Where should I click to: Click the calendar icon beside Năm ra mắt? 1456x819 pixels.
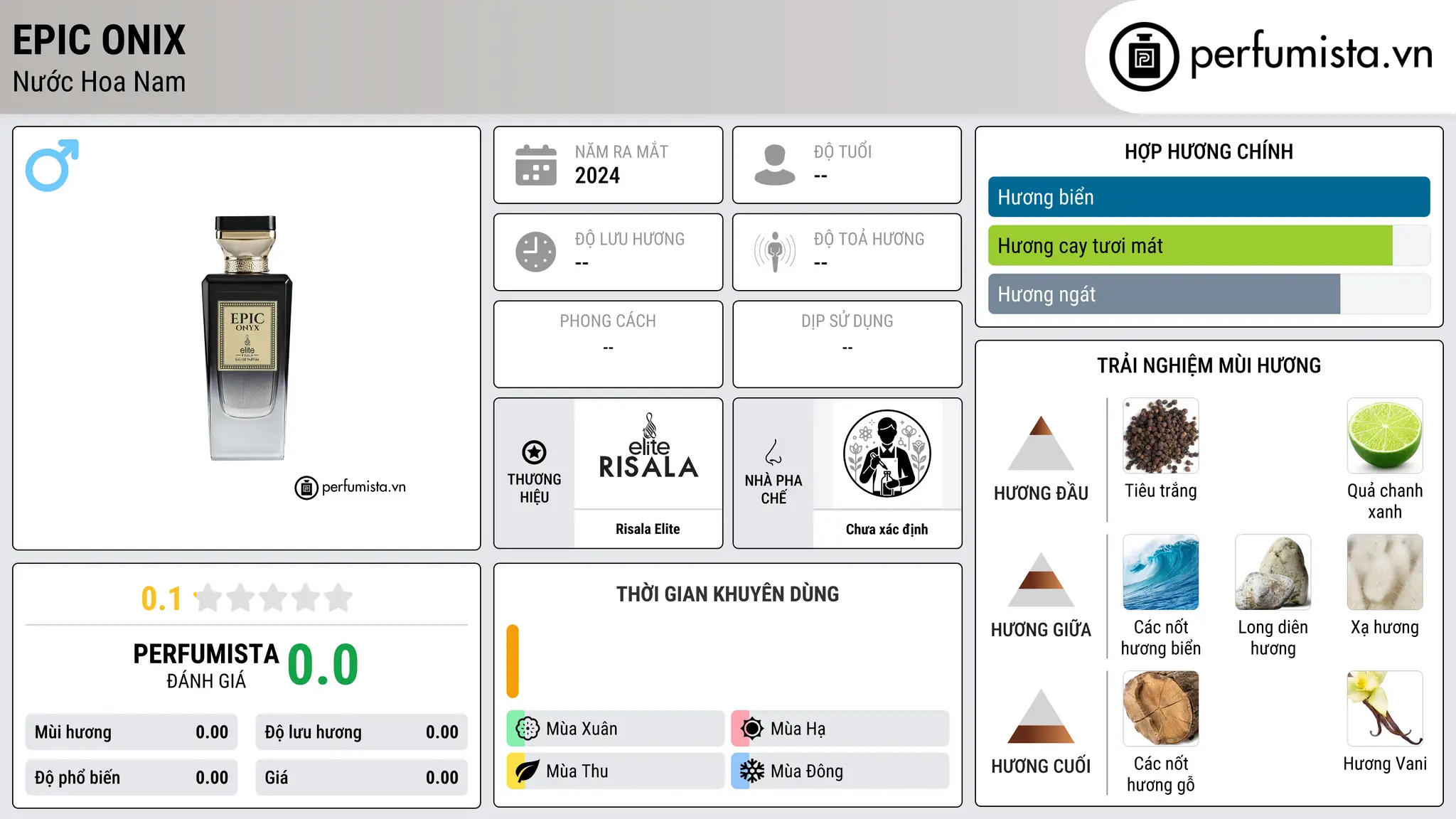536,165
